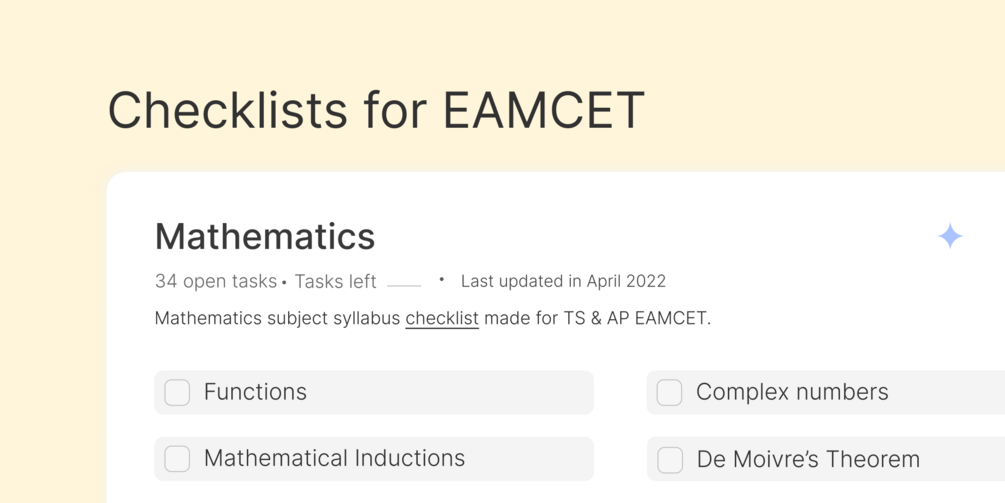Click the bullet after 34 open tasks
Viewport: 1005px width, 503px height.
pos(285,283)
